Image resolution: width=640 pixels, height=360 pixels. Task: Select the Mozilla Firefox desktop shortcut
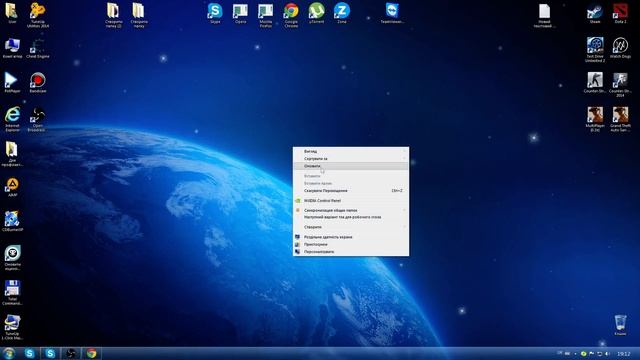pyautogui.click(x=266, y=15)
